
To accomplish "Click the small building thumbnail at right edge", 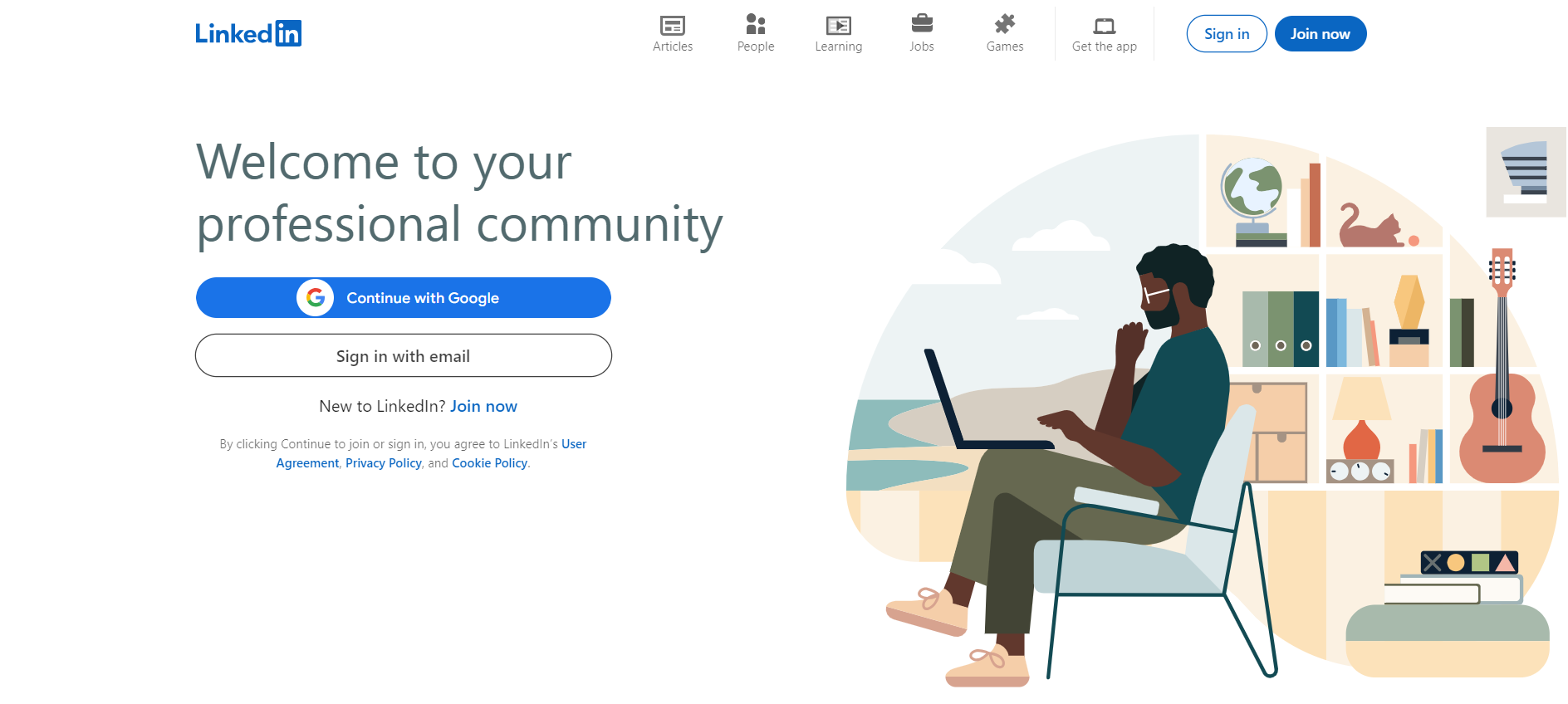I will pyautogui.click(x=1526, y=172).
